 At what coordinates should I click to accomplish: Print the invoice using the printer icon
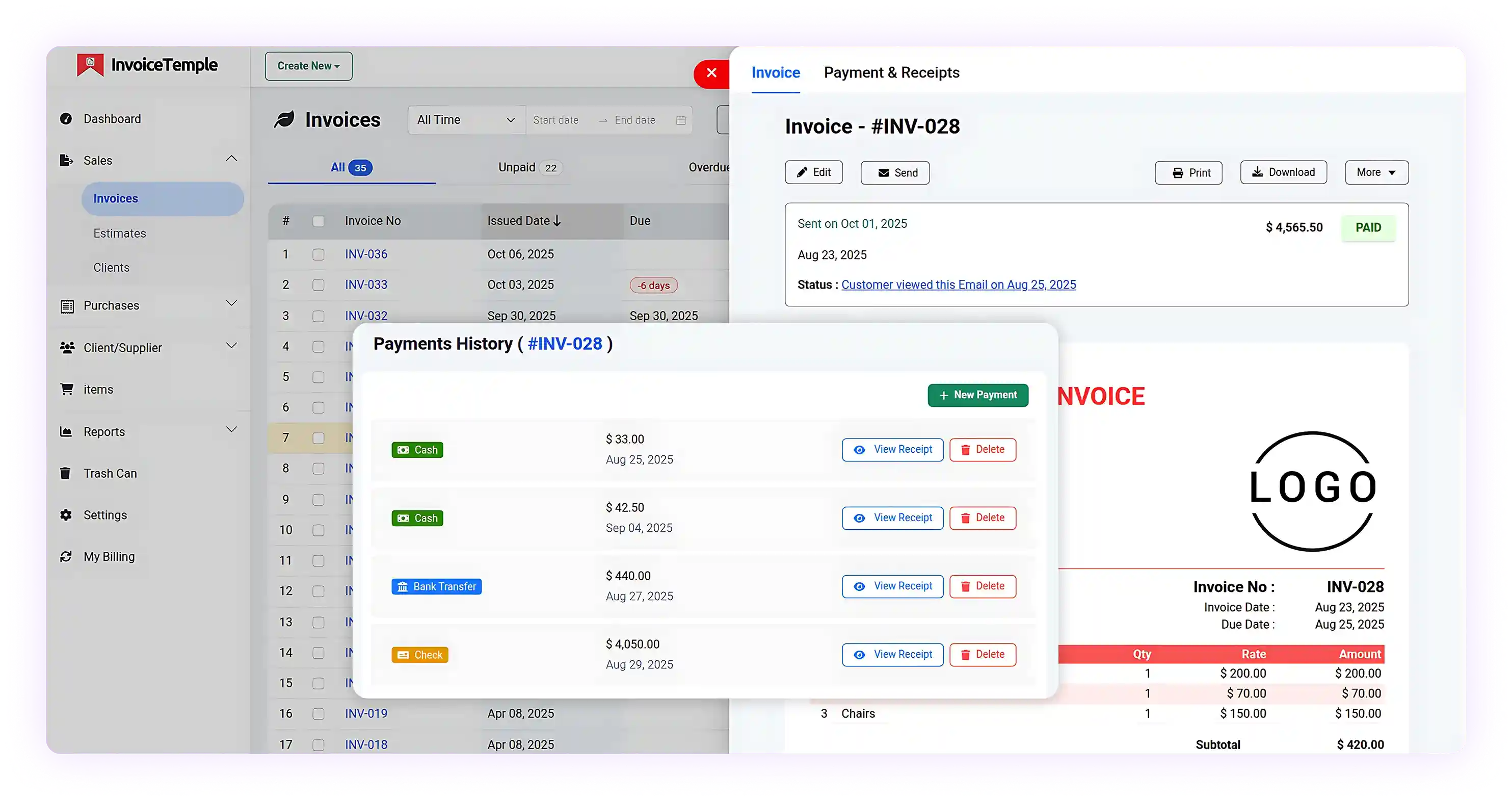click(x=1178, y=172)
